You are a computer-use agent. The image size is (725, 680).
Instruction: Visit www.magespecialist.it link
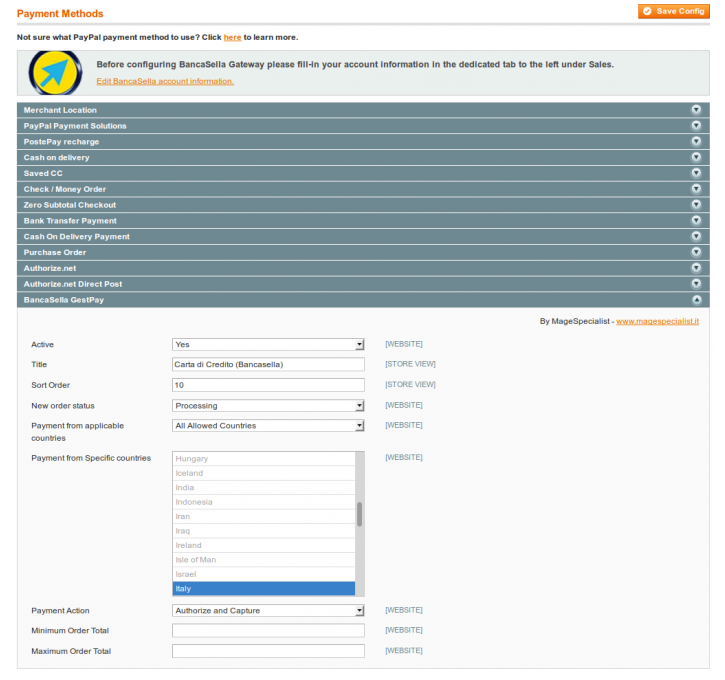coord(657,321)
